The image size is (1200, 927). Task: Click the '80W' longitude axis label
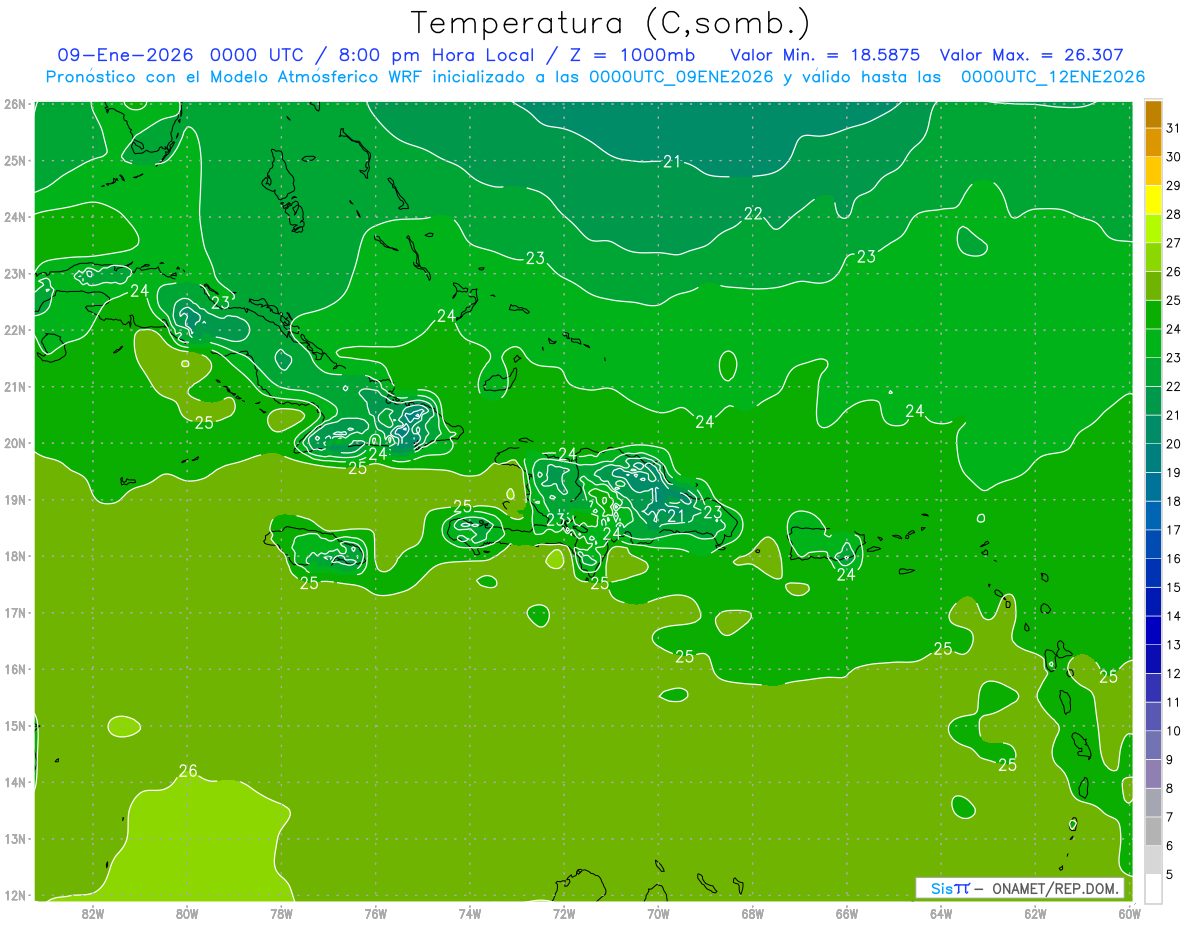pos(187,913)
